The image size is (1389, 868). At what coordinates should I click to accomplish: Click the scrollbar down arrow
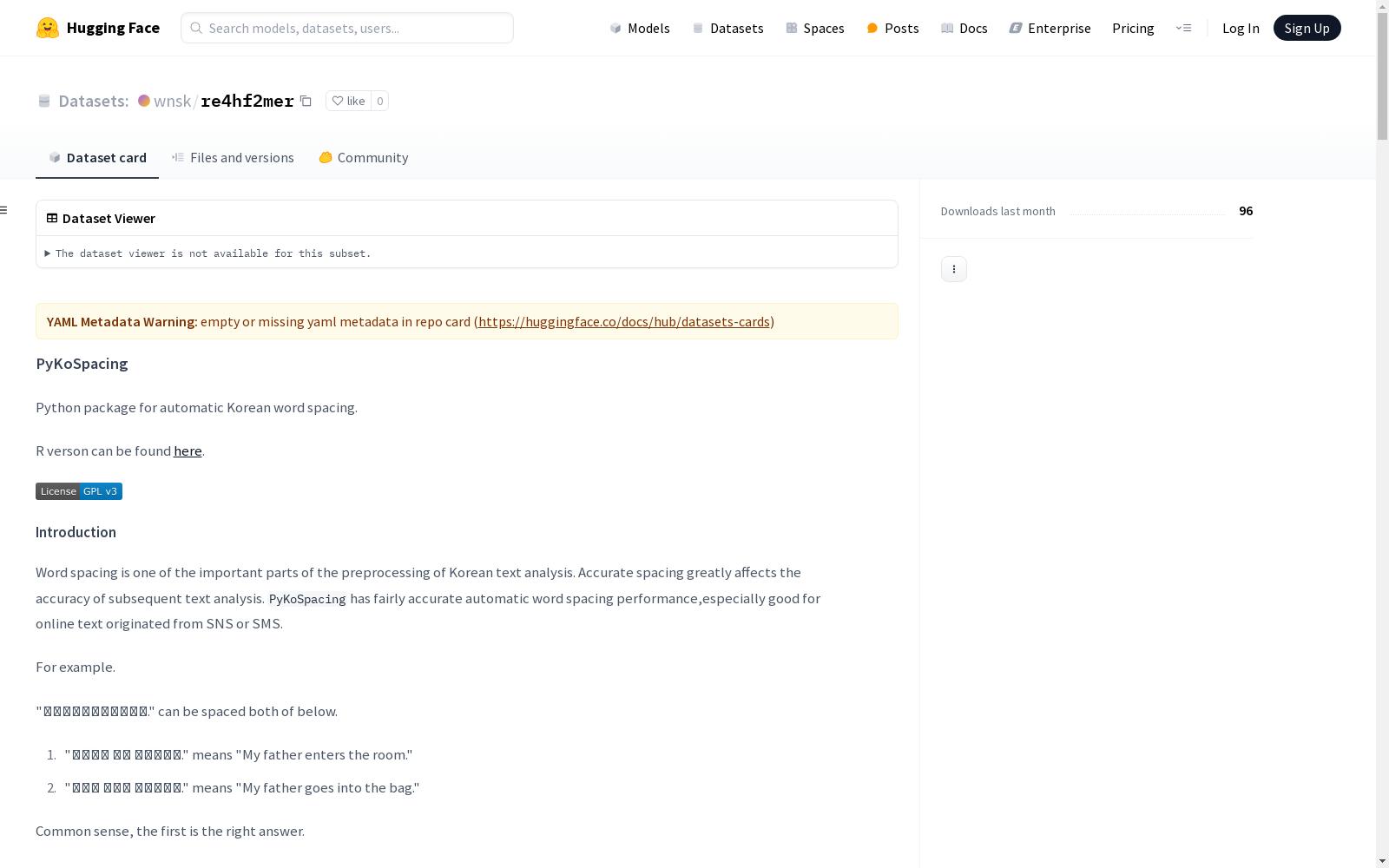pyautogui.click(x=1382, y=861)
